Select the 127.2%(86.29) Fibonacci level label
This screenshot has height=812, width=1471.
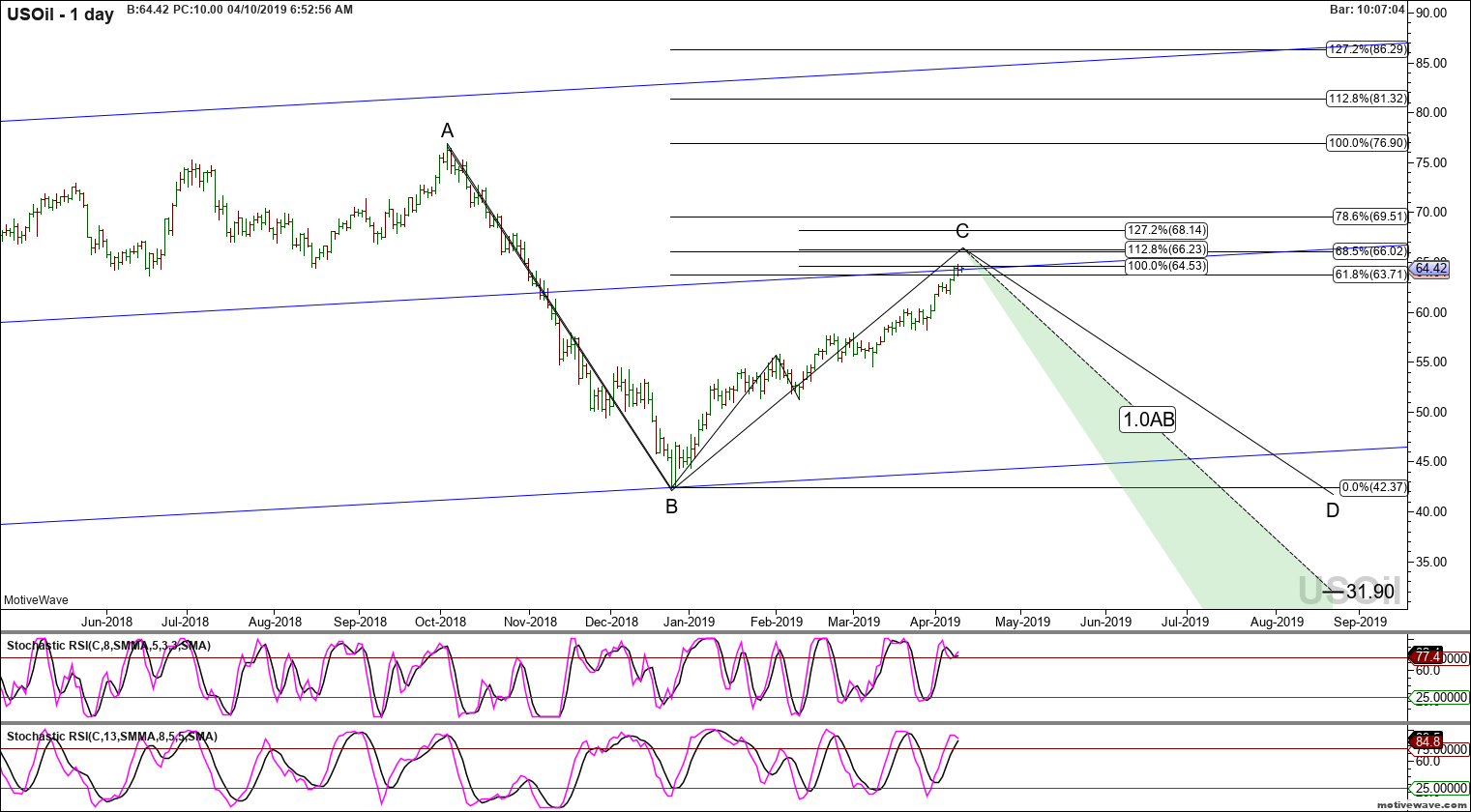[1367, 49]
